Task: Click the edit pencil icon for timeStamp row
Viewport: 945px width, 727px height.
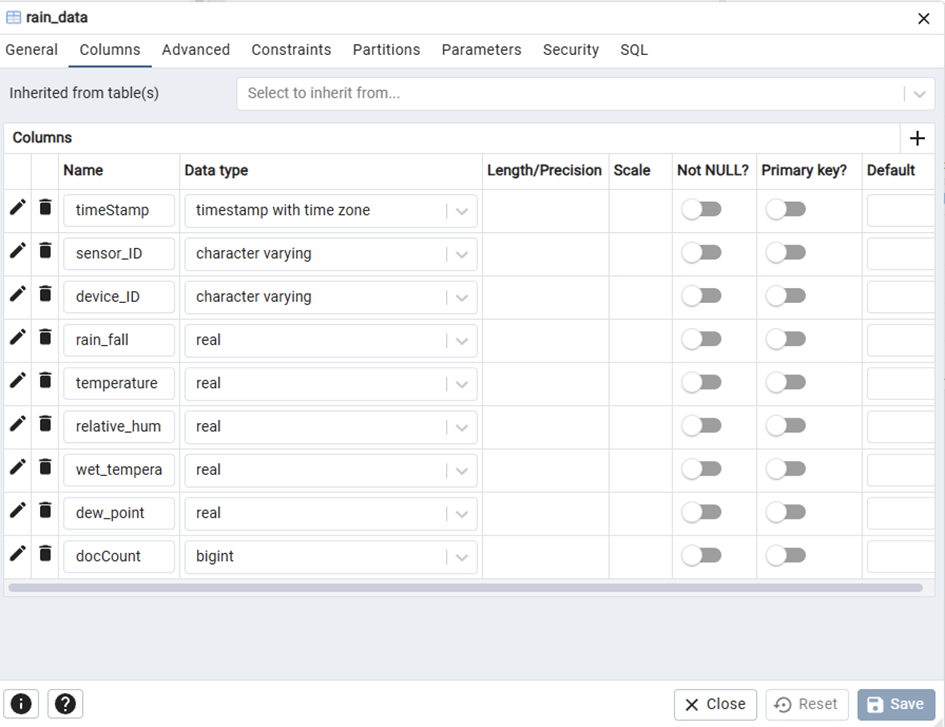Action: click(x=17, y=208)
